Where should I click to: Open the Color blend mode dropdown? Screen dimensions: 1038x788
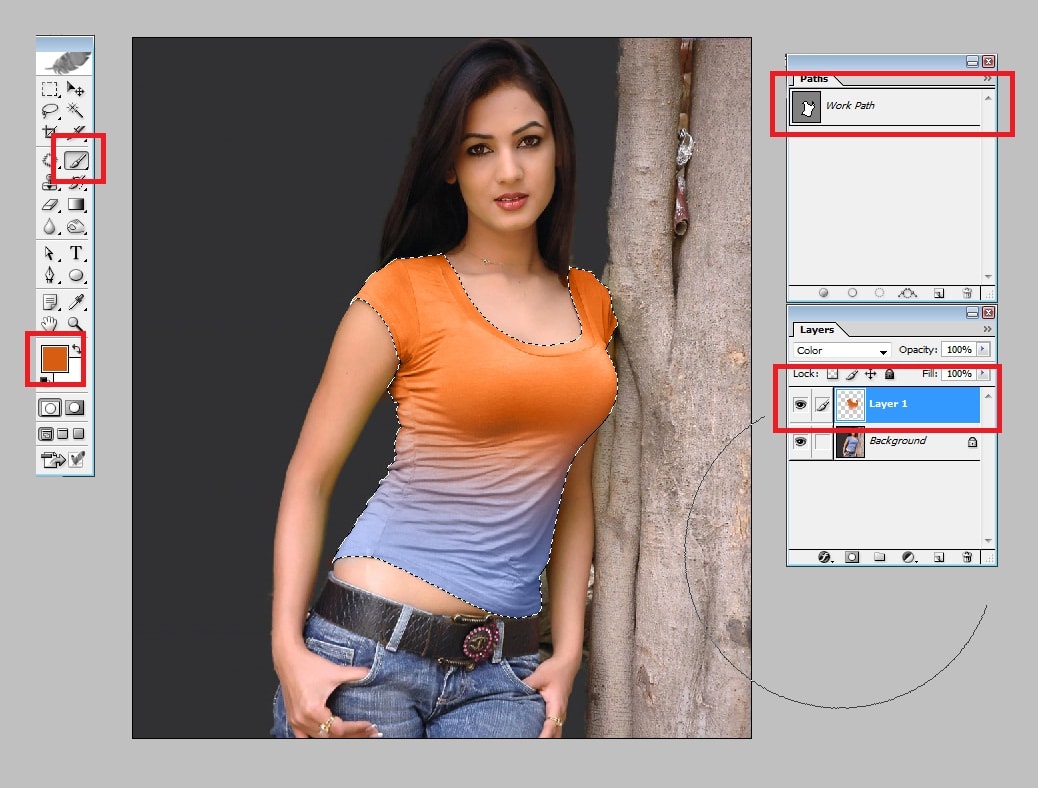coord(841,351)
